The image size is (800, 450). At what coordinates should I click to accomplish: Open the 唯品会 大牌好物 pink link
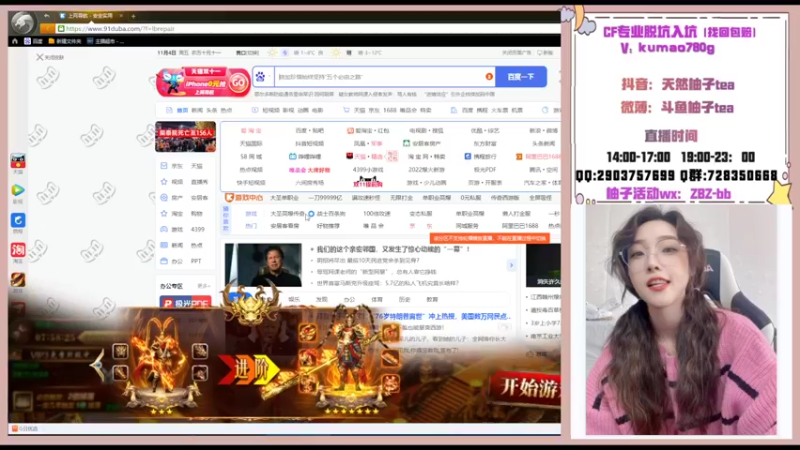click(310, 169)
